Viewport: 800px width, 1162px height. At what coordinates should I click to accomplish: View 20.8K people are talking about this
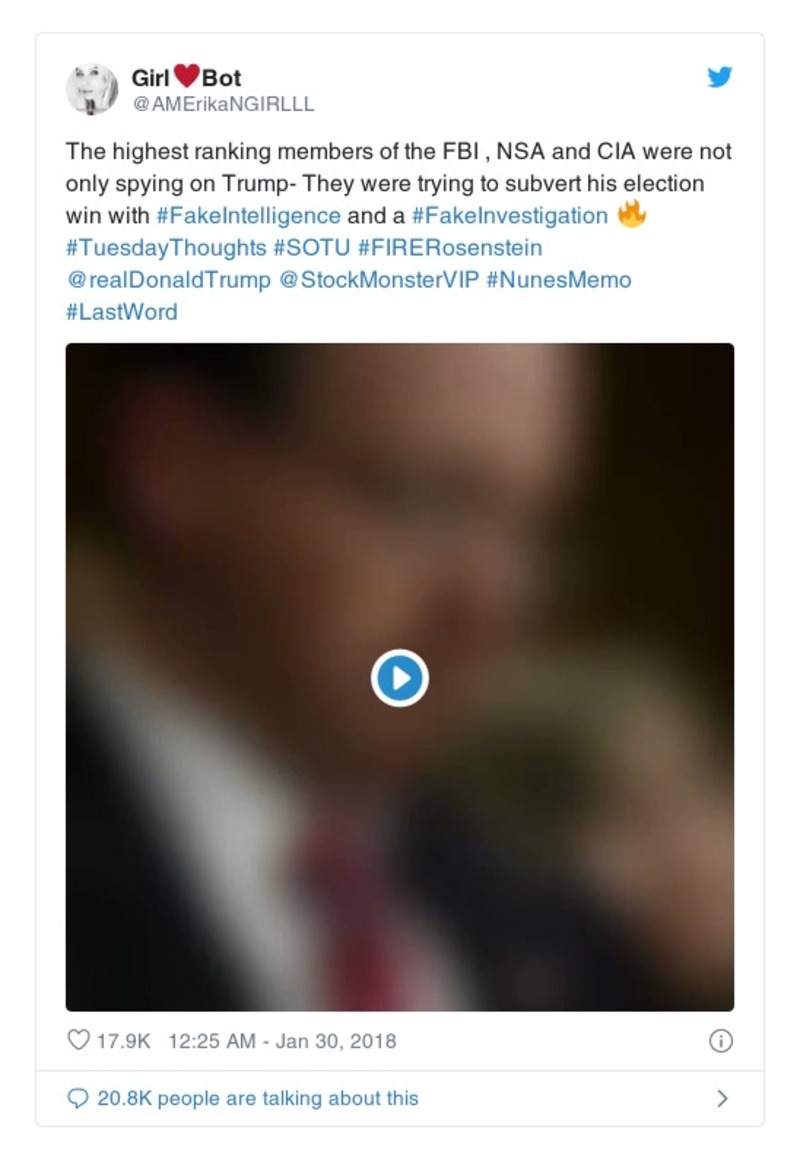(x=257, y=1098)
